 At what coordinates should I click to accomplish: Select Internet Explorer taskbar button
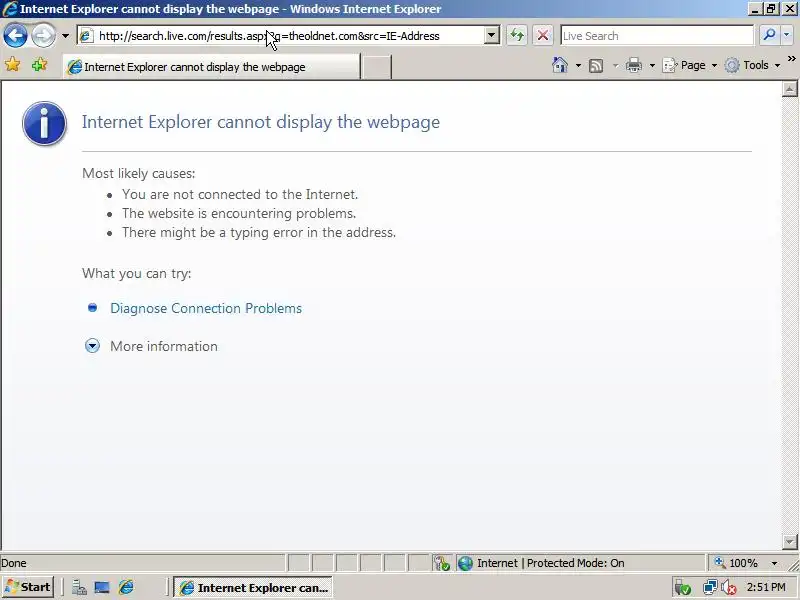(x=253, y=588)
